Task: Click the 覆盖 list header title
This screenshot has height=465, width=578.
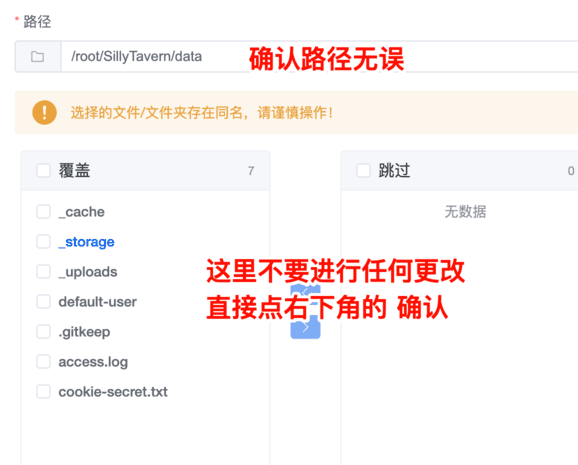Action: (74, 171)
